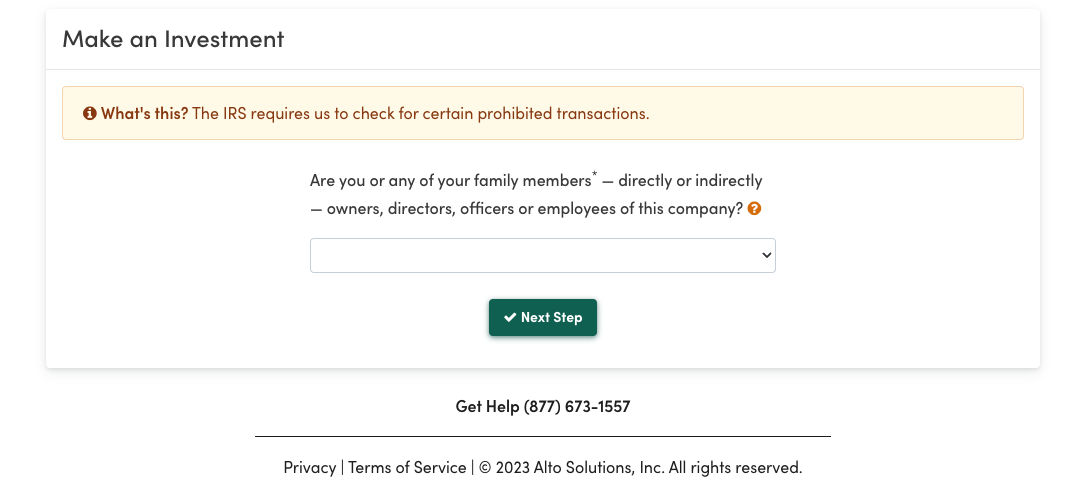
Task: Click the bold "What's this?" label
Action: [x=144, y=113]
